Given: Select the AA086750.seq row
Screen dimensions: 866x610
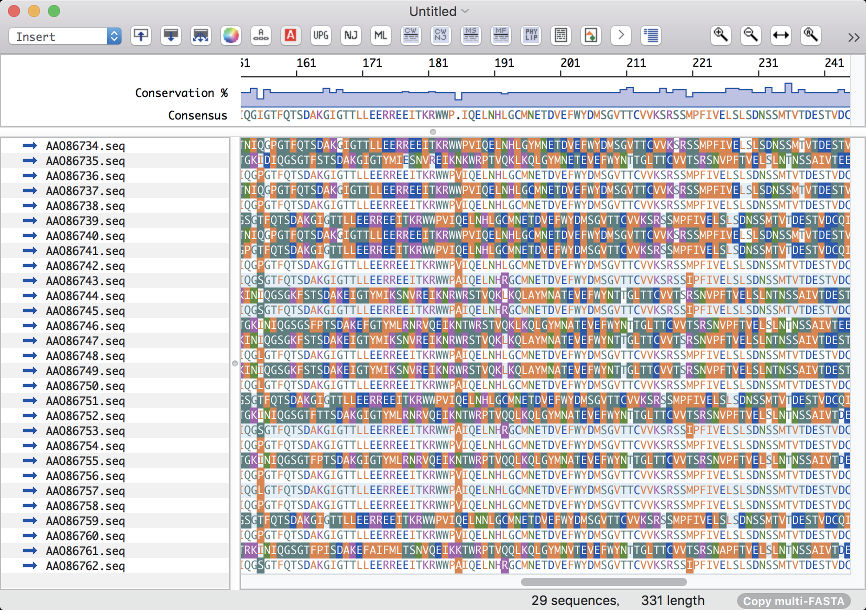Looking at the screenshot, I should click(x=85, y=386).
